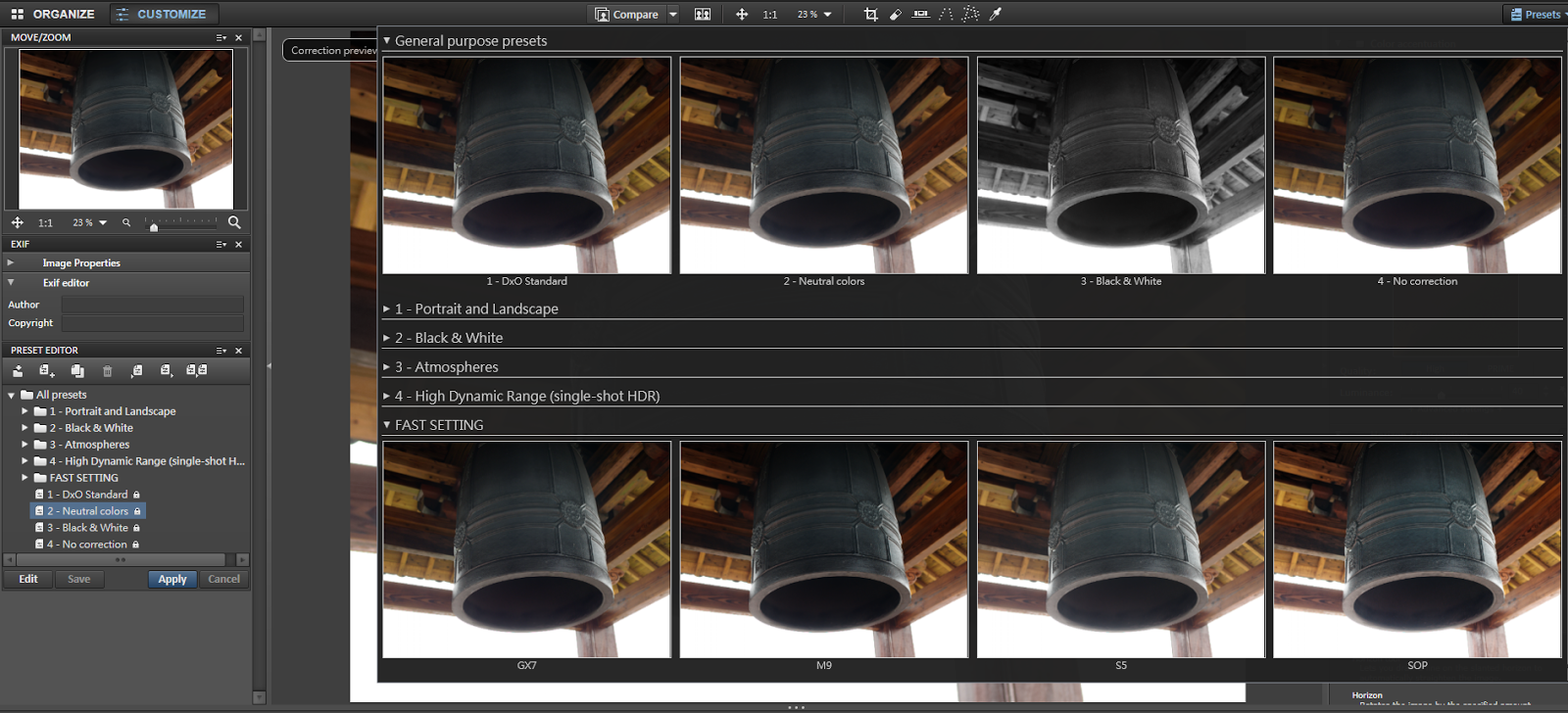Open the EXIF panel options menu
The height and width of the screenshot is (713, 1568).
point(221,244)
